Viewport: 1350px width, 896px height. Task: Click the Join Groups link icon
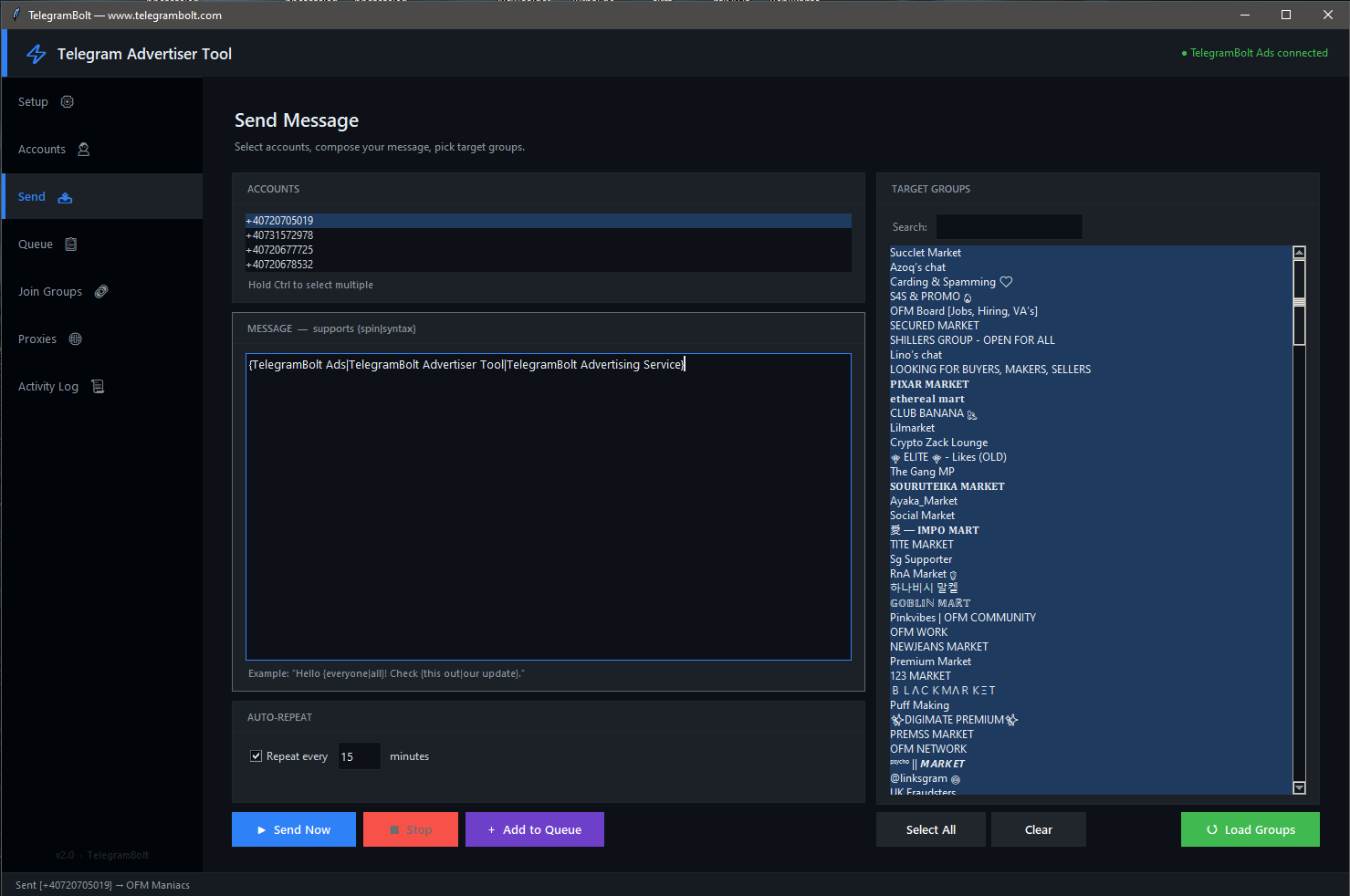click(x=101, y=292)
